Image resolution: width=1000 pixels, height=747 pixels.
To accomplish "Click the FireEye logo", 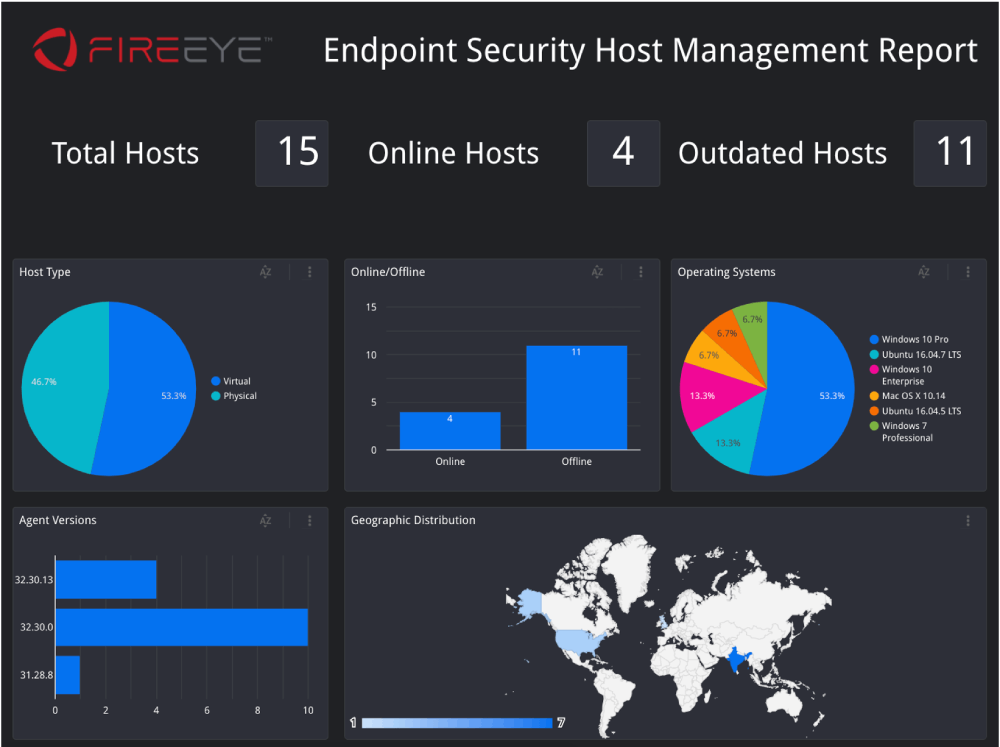I will (x=148, y=50).
